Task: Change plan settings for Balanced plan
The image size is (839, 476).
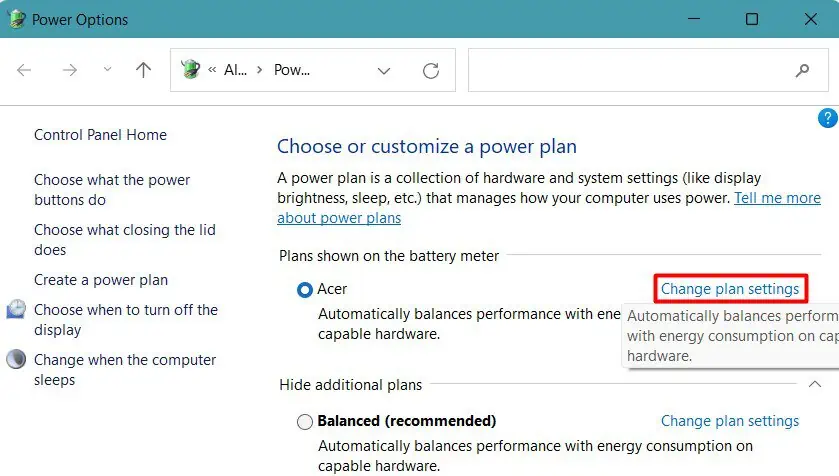Action: tap(730, 421)
